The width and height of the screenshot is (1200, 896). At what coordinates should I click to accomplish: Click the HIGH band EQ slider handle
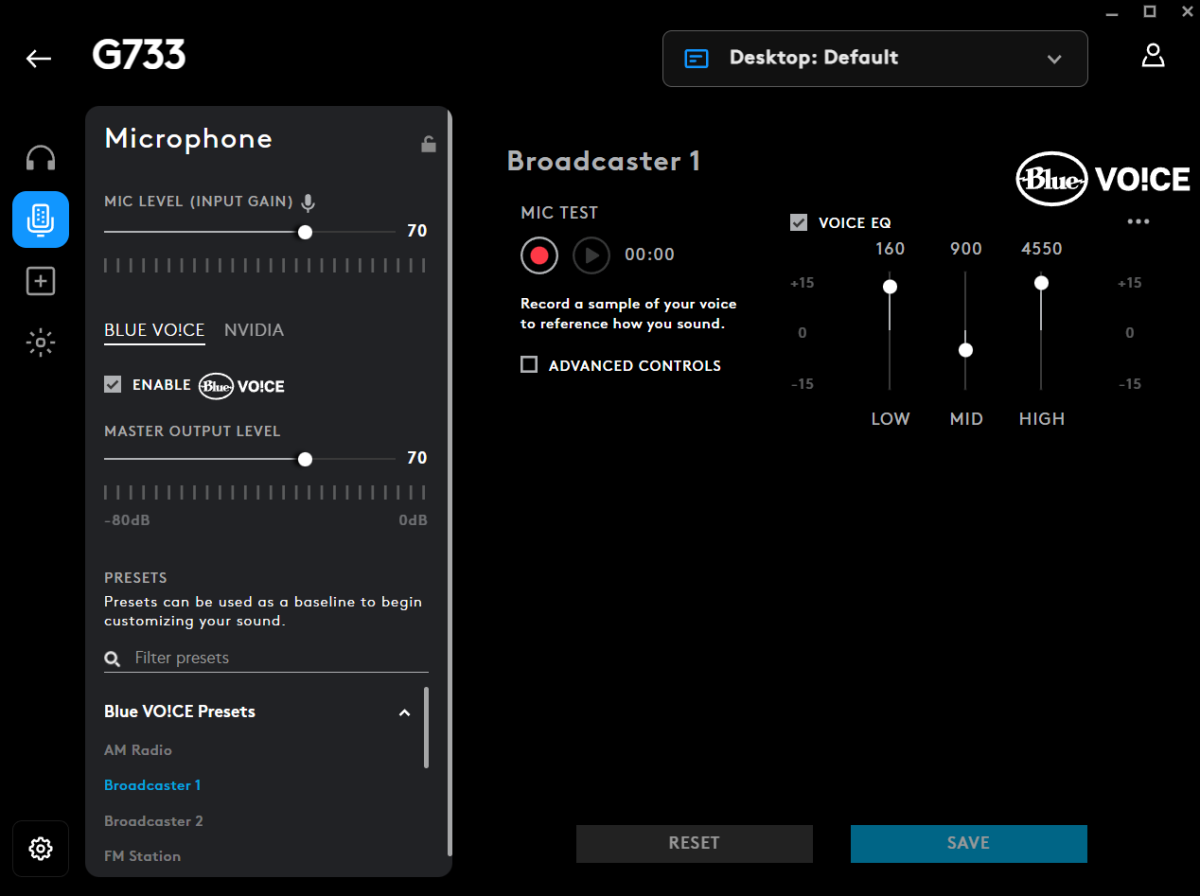(1041, 283)
